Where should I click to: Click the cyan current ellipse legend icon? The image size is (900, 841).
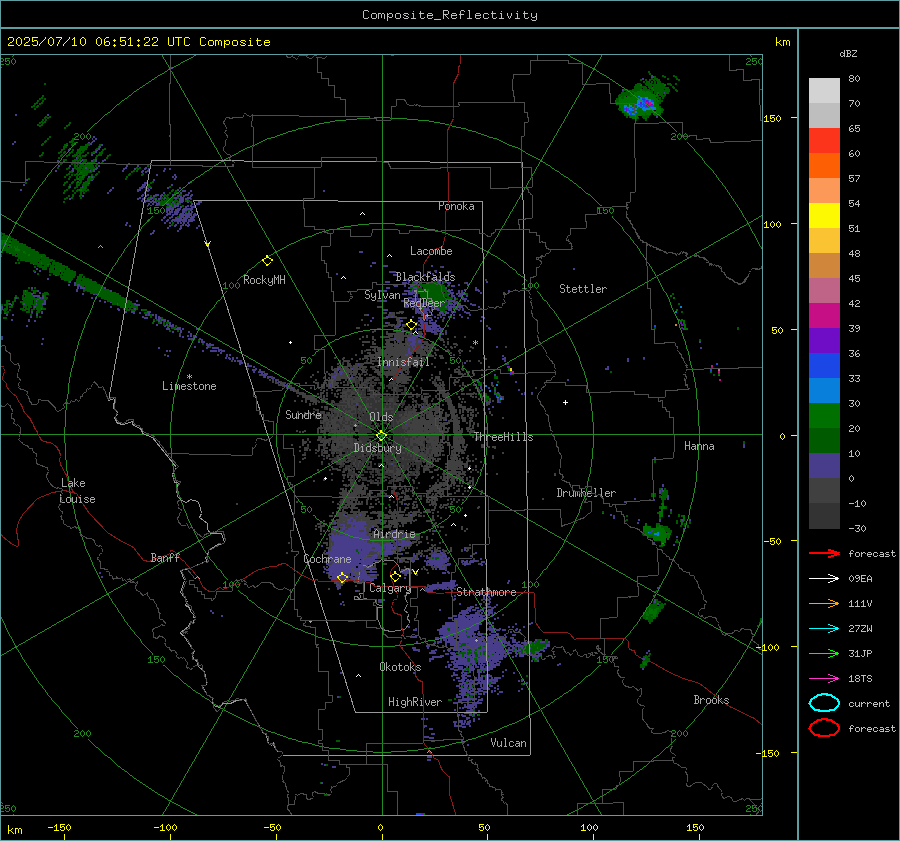coord(824,703)
